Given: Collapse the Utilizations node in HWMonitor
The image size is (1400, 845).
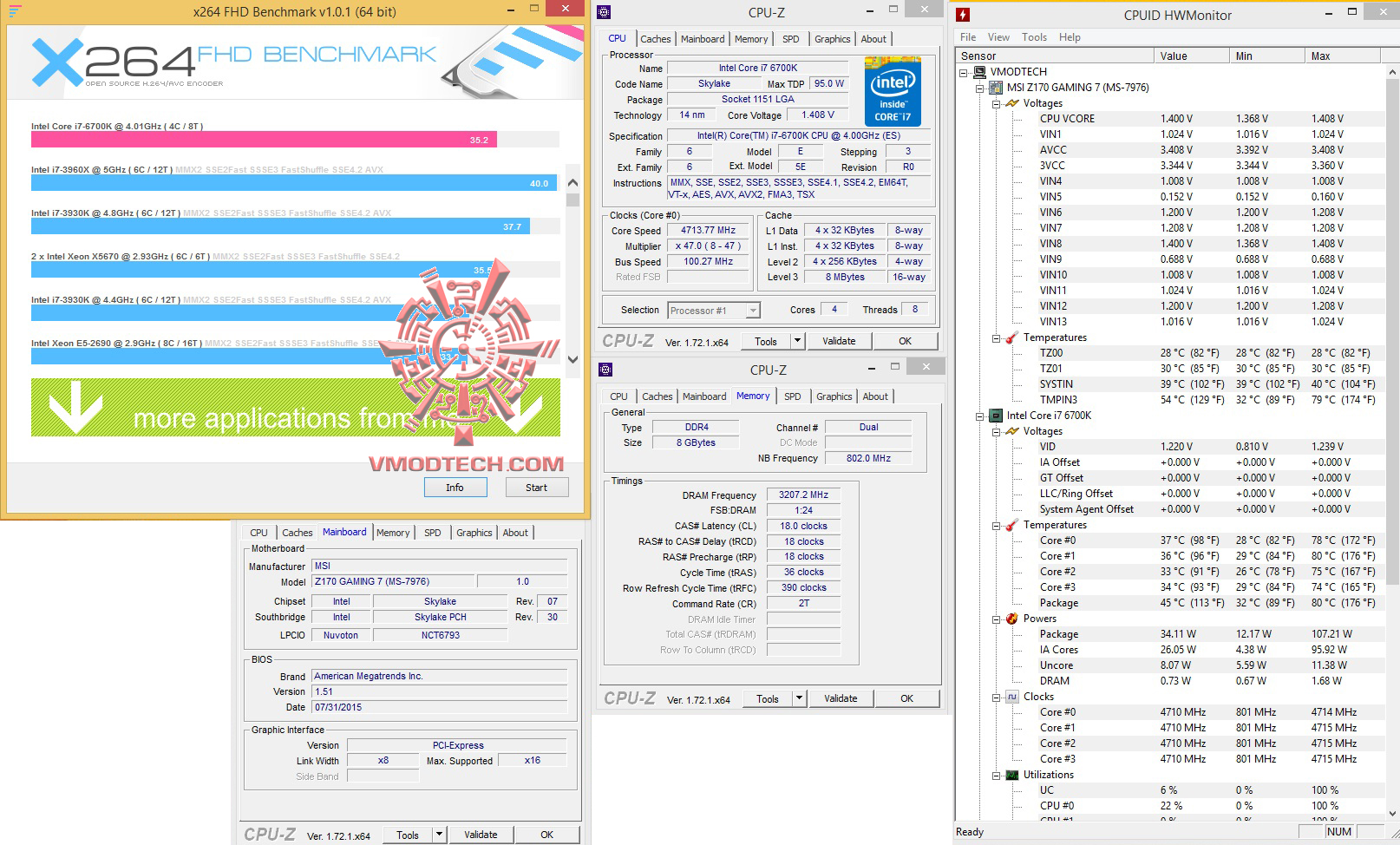Looking at the screenshot, I should click(996, 775).
